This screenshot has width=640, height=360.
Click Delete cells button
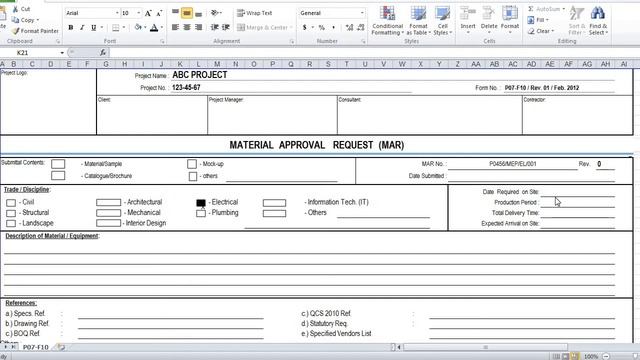click(489, 20)
